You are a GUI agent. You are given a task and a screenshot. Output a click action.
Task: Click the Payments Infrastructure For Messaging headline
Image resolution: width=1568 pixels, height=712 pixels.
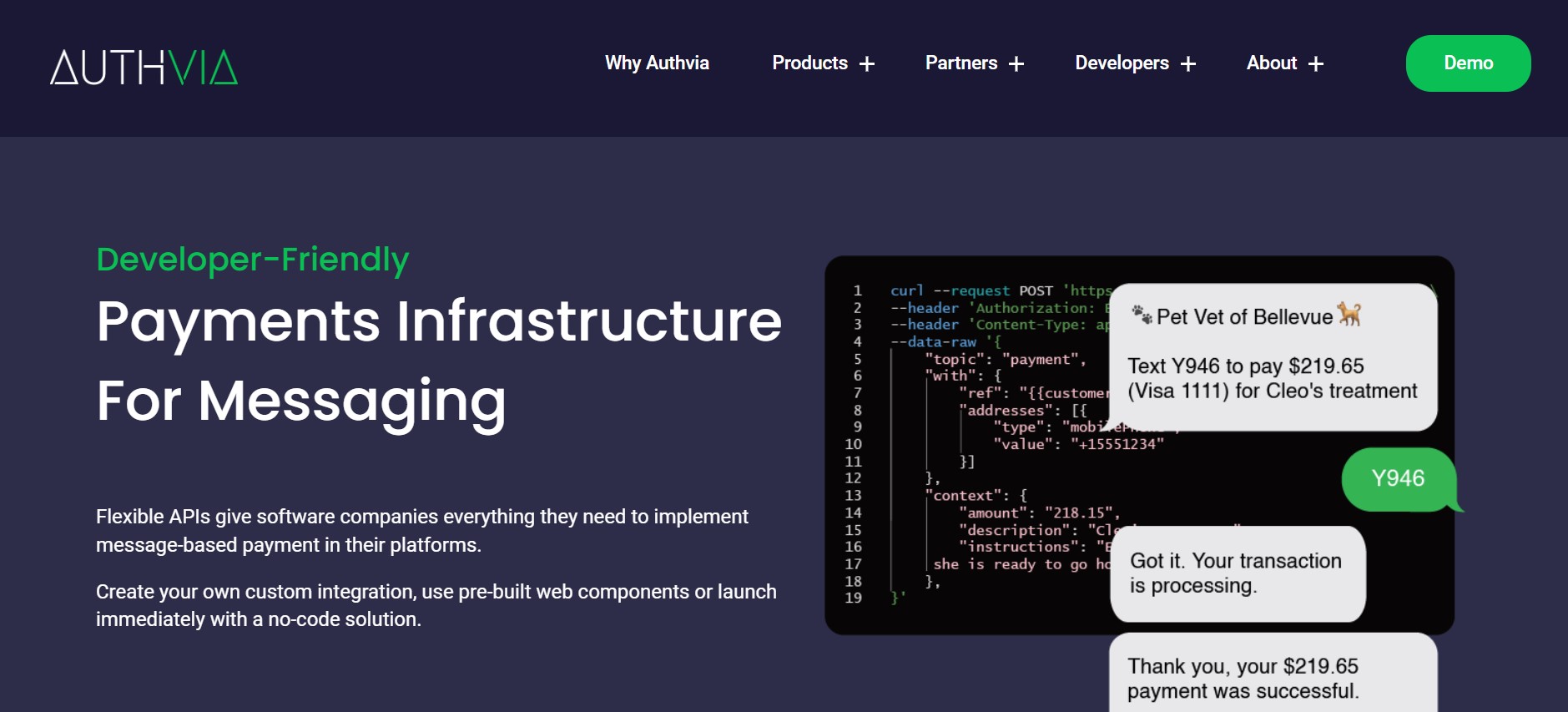[438, 361]
